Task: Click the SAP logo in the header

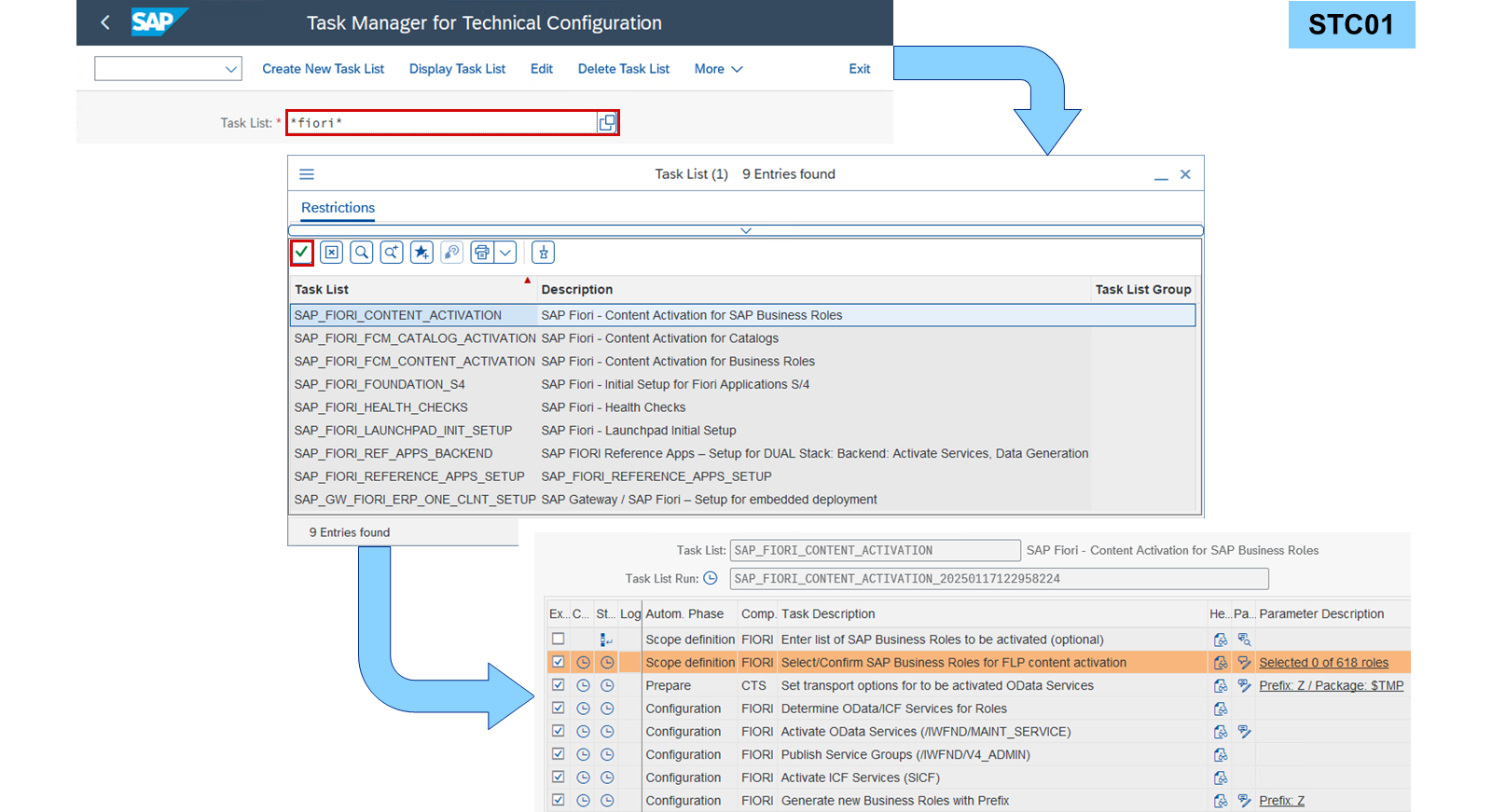Action: [159, 21]
